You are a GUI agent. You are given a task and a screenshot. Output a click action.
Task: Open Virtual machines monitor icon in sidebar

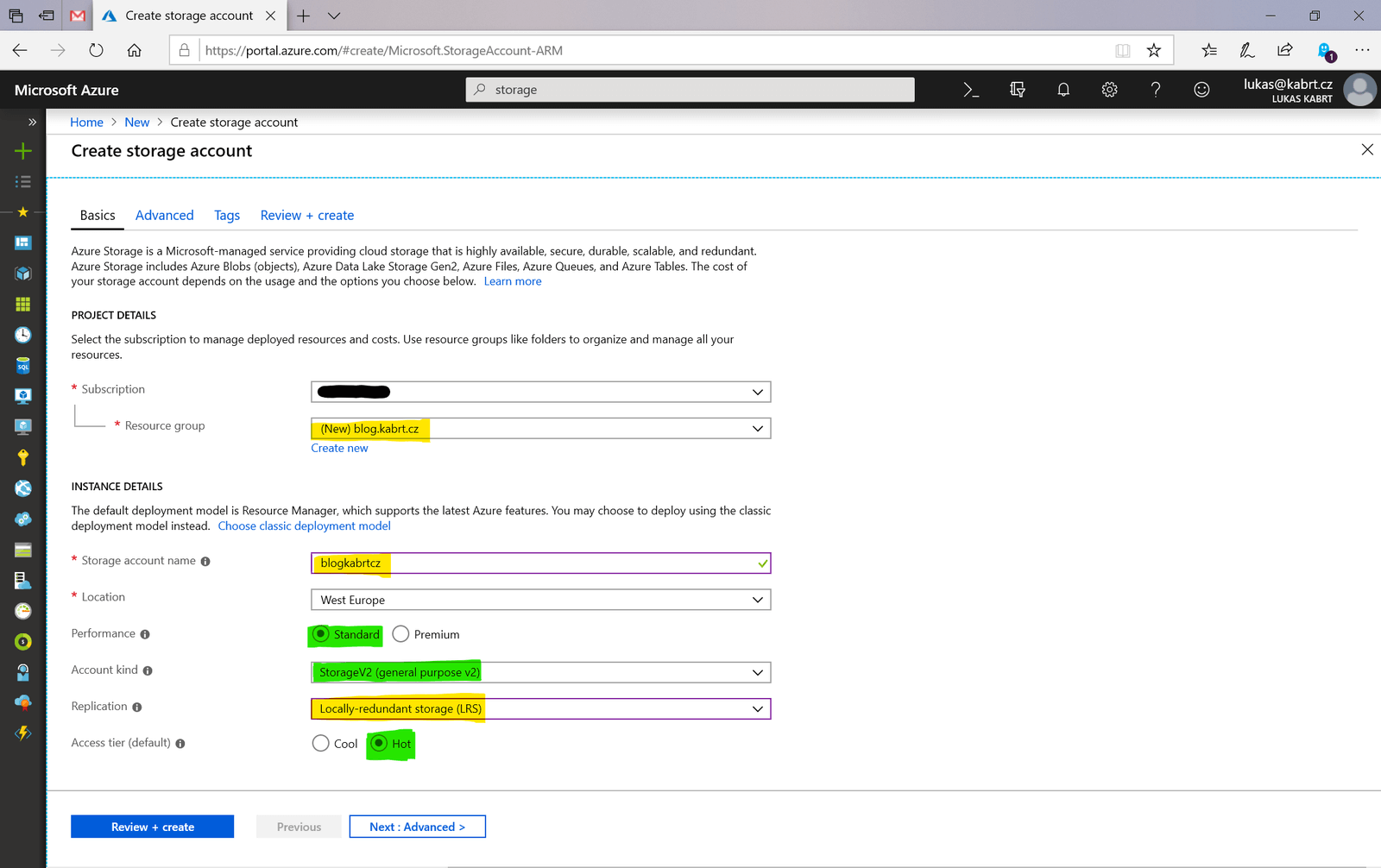pos(23,396)
